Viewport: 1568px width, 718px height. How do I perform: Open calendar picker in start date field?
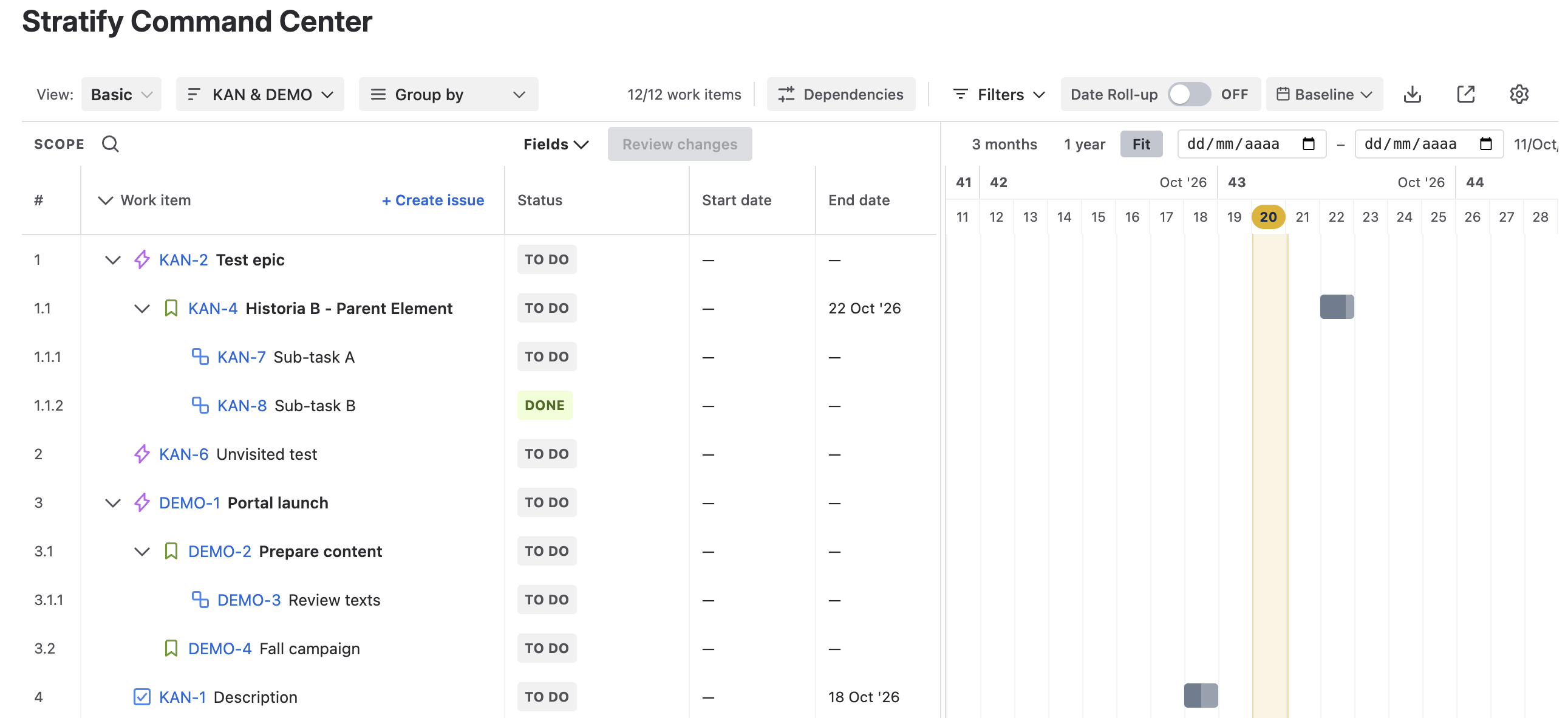pos(1308,144)
